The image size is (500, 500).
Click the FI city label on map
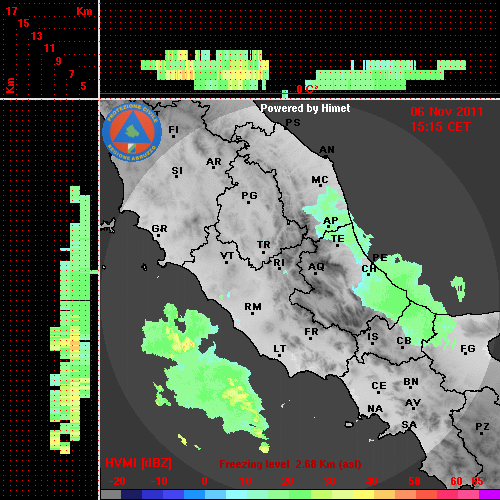click(173, 129)
